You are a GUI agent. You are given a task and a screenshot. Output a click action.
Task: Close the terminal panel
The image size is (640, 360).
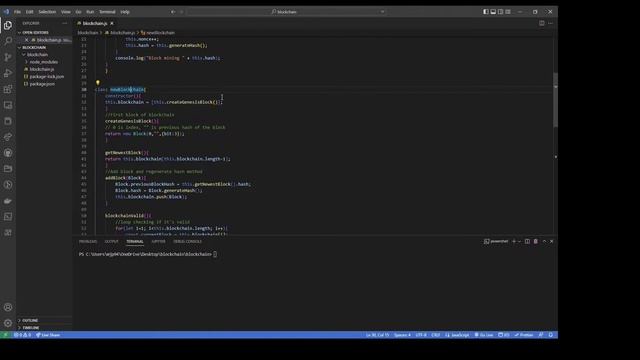point(551,241)
